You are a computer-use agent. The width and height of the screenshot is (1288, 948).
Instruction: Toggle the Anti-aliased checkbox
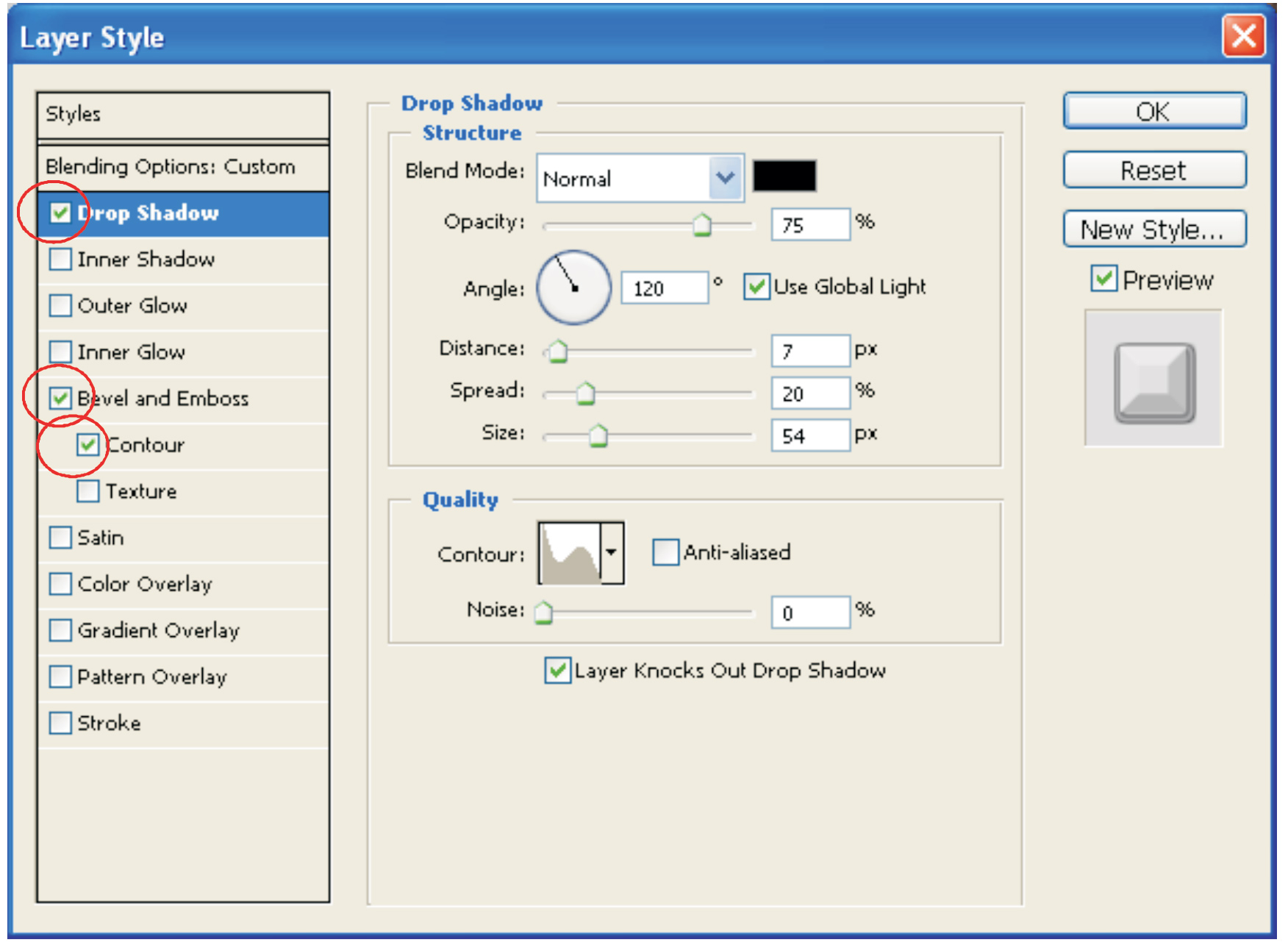point(665,552)
